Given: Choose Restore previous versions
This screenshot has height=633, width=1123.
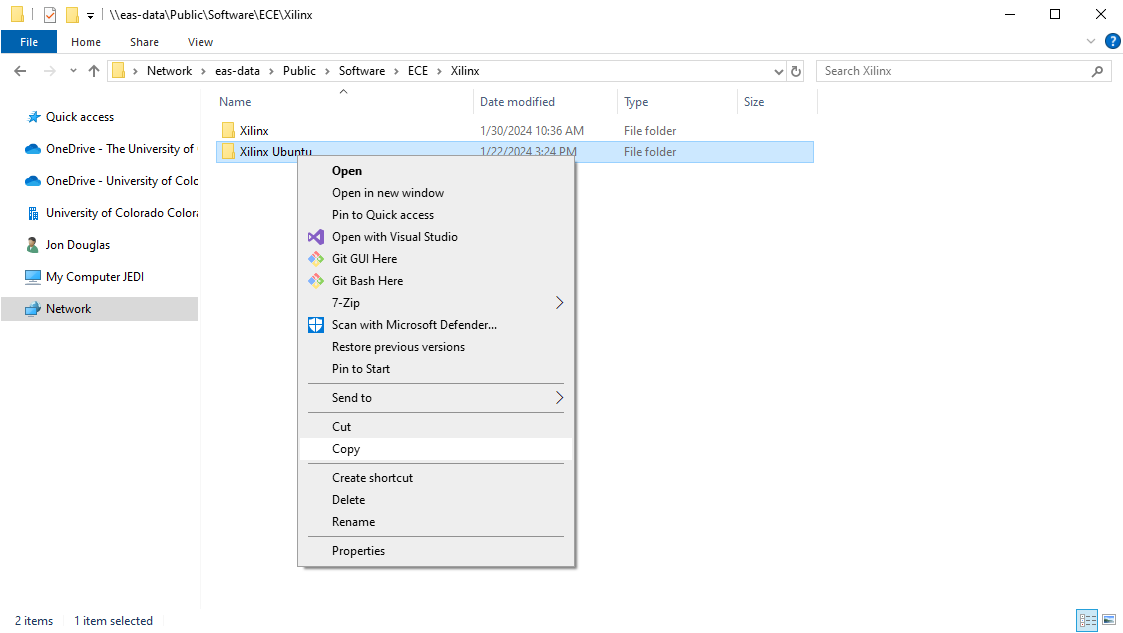Looking at the screenshot, I should tap(436, 347).
